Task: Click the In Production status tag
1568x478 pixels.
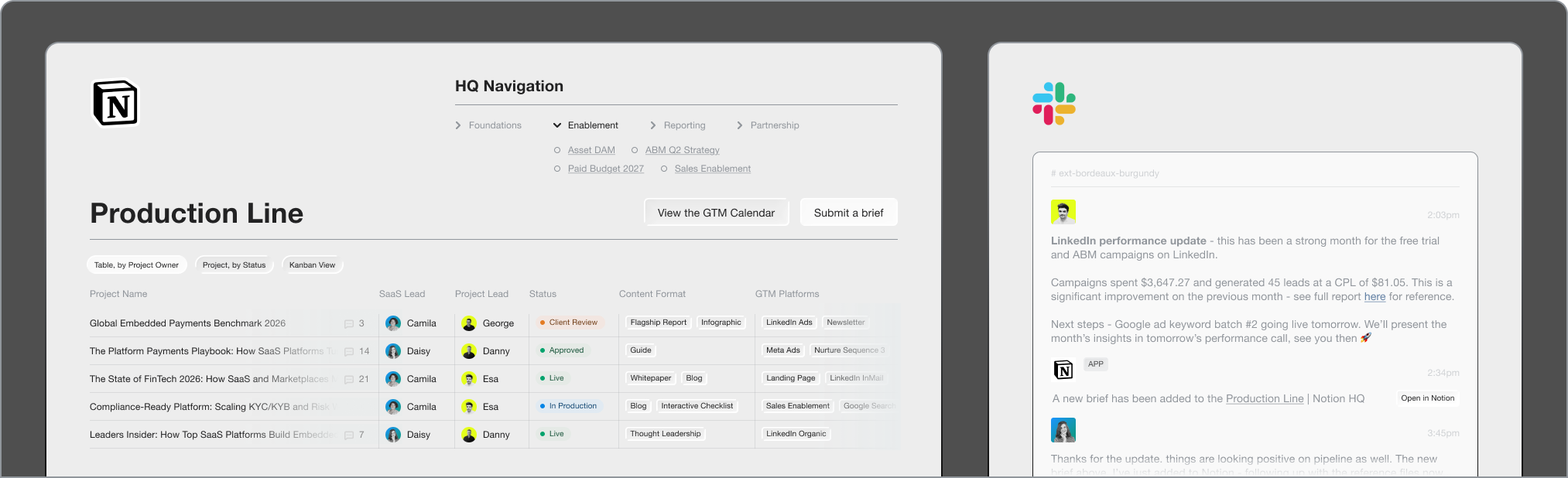Action: tap(569, 406)
